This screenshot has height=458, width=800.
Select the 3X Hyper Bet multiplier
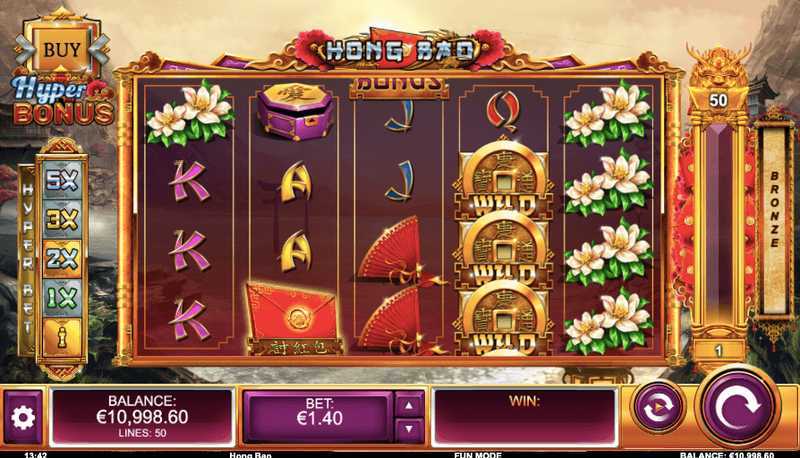[x=62, y=219]
